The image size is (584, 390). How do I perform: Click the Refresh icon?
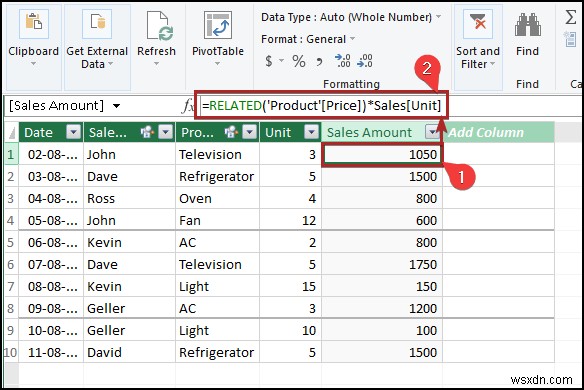pyautogui.click(x=159, y=25)
